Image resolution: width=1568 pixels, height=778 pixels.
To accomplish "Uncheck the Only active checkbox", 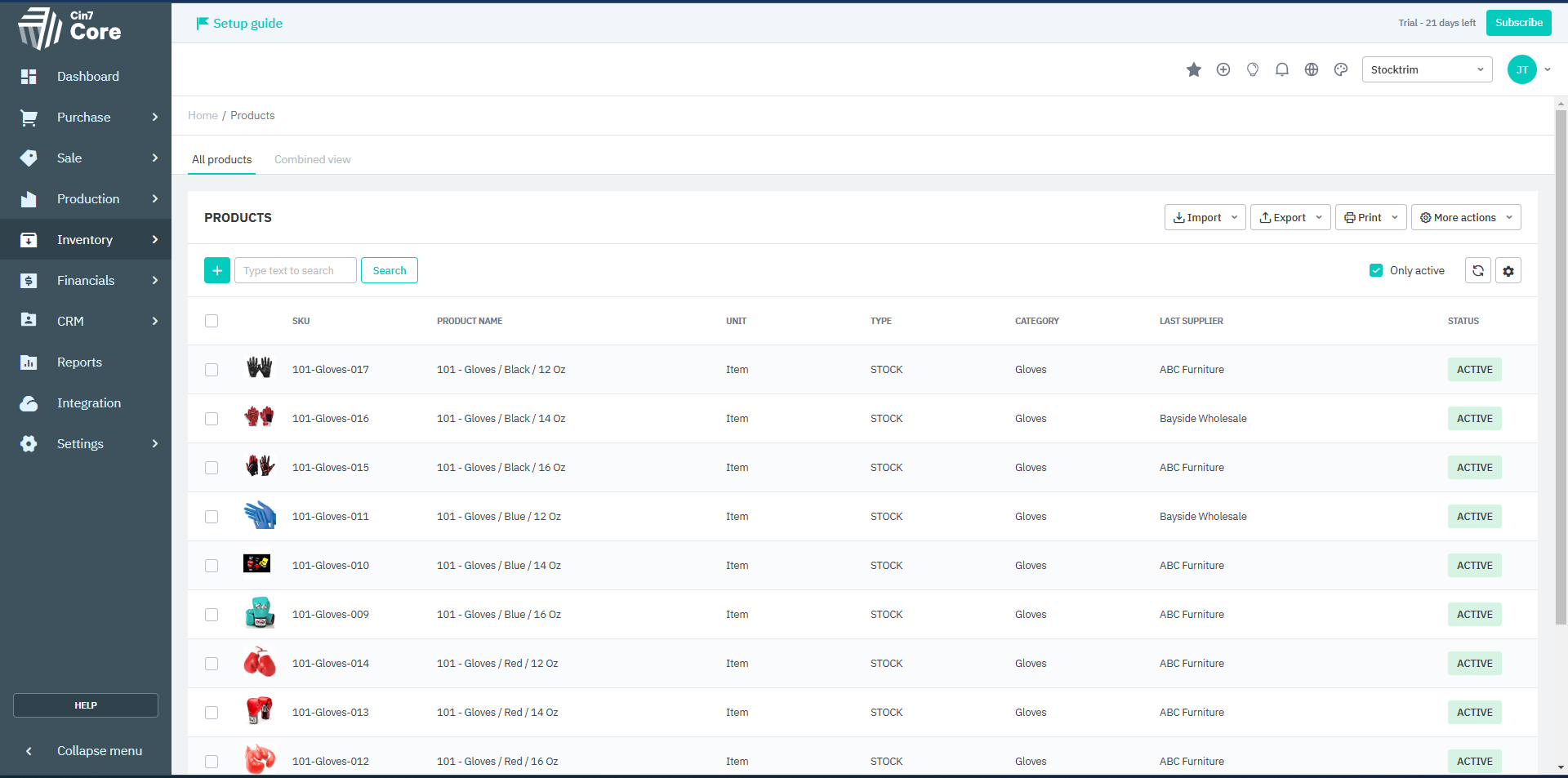I will [1376, 270].
